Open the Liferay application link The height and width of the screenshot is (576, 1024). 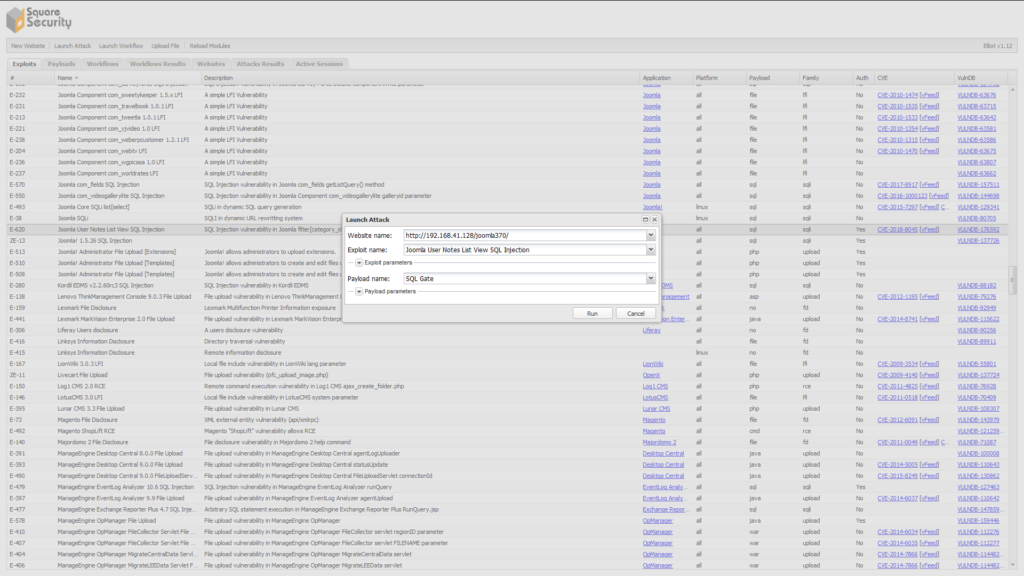[x=651, y=330]
